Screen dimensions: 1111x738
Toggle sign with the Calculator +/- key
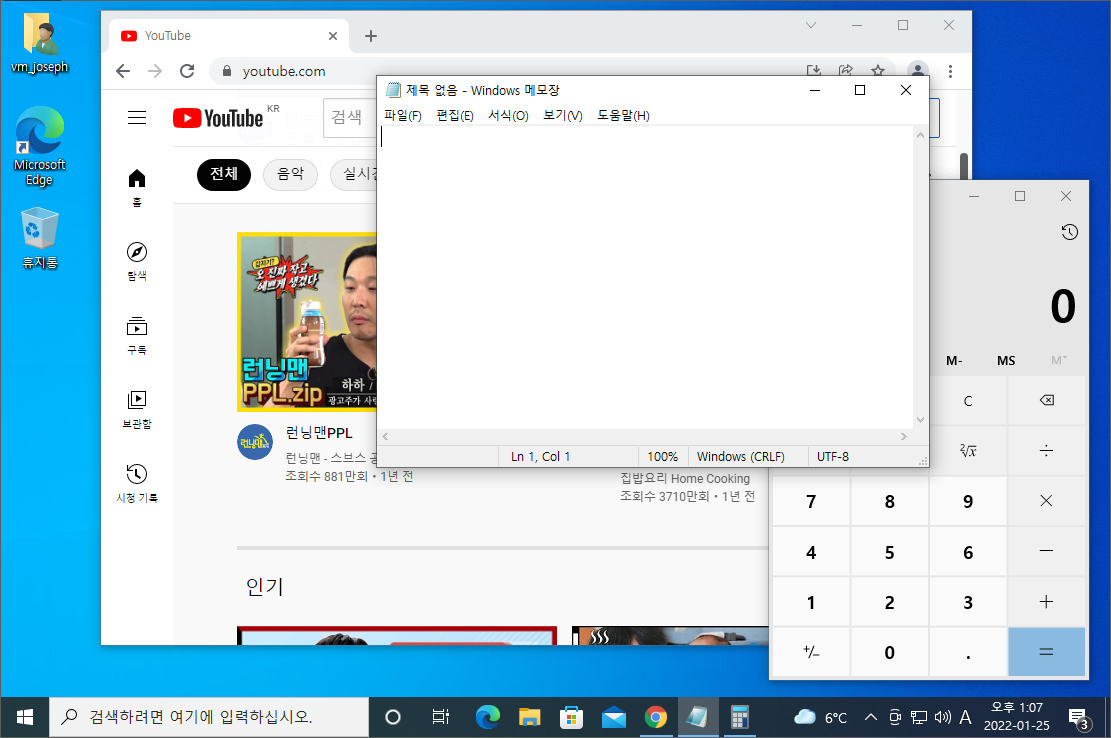(x=811, y=652)
